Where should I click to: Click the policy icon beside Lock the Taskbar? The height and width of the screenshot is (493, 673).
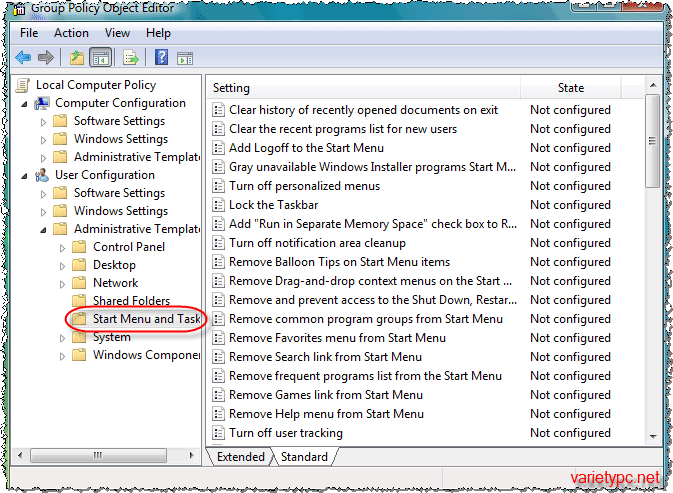pos(218,205)
